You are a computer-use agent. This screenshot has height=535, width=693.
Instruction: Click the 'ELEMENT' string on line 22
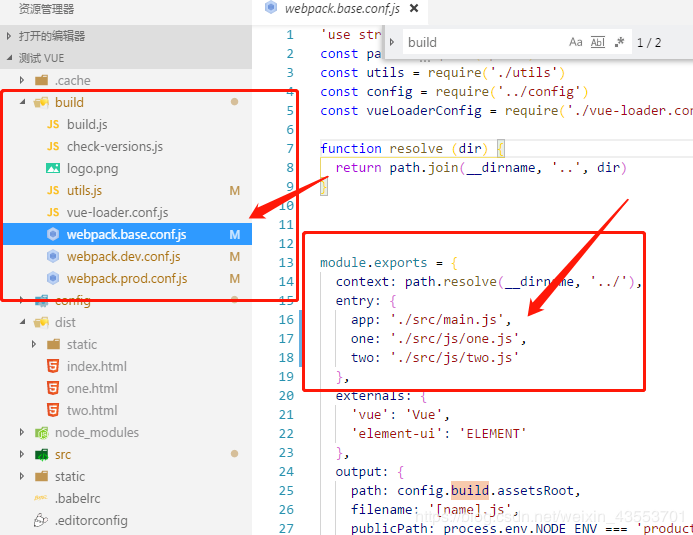pyautogui.click(x=493, y=434)
